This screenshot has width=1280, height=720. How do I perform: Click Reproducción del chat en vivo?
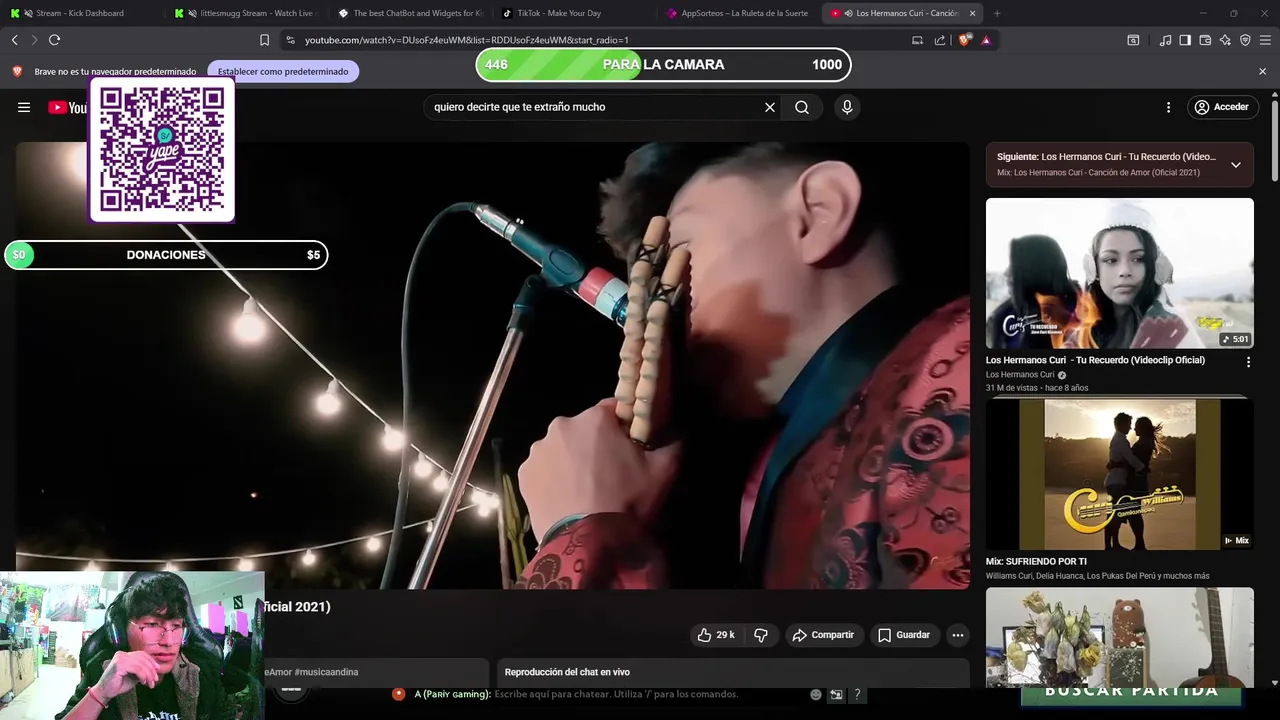tap(567, 672)
